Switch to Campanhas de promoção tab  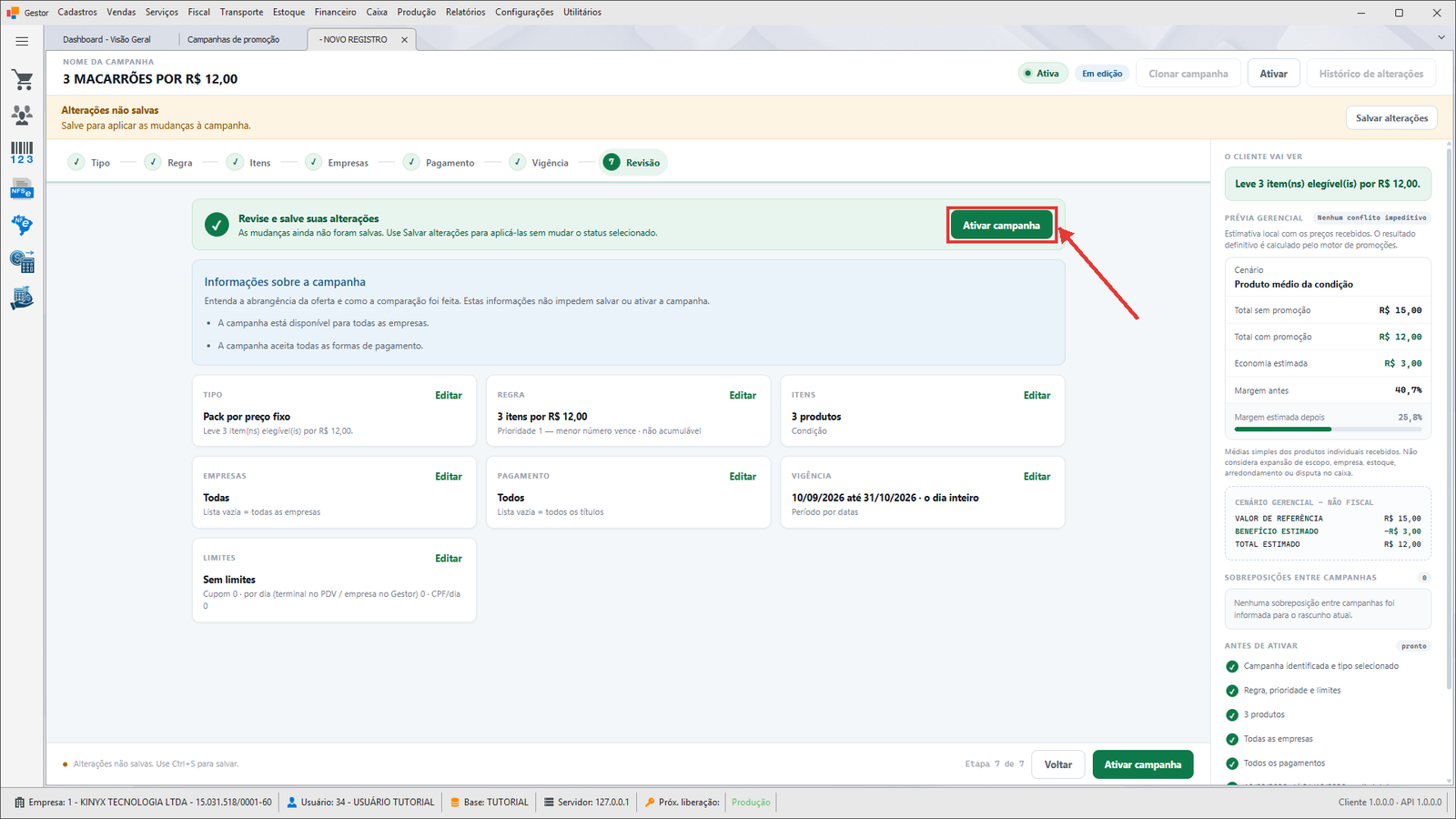[234, 39]
